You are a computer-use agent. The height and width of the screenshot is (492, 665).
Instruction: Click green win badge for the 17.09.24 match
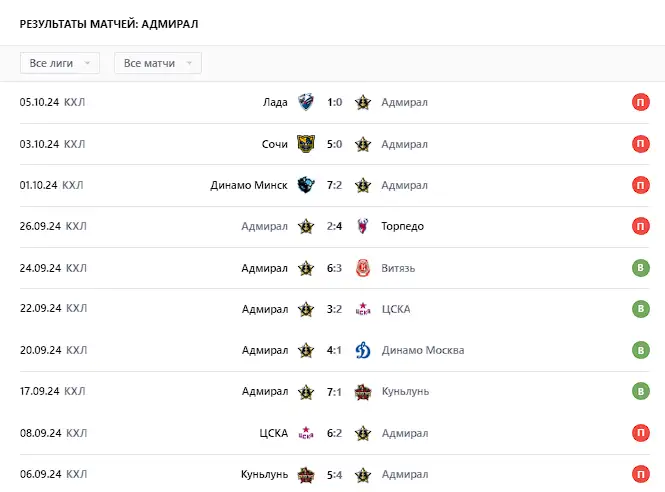tap(640, 391)
